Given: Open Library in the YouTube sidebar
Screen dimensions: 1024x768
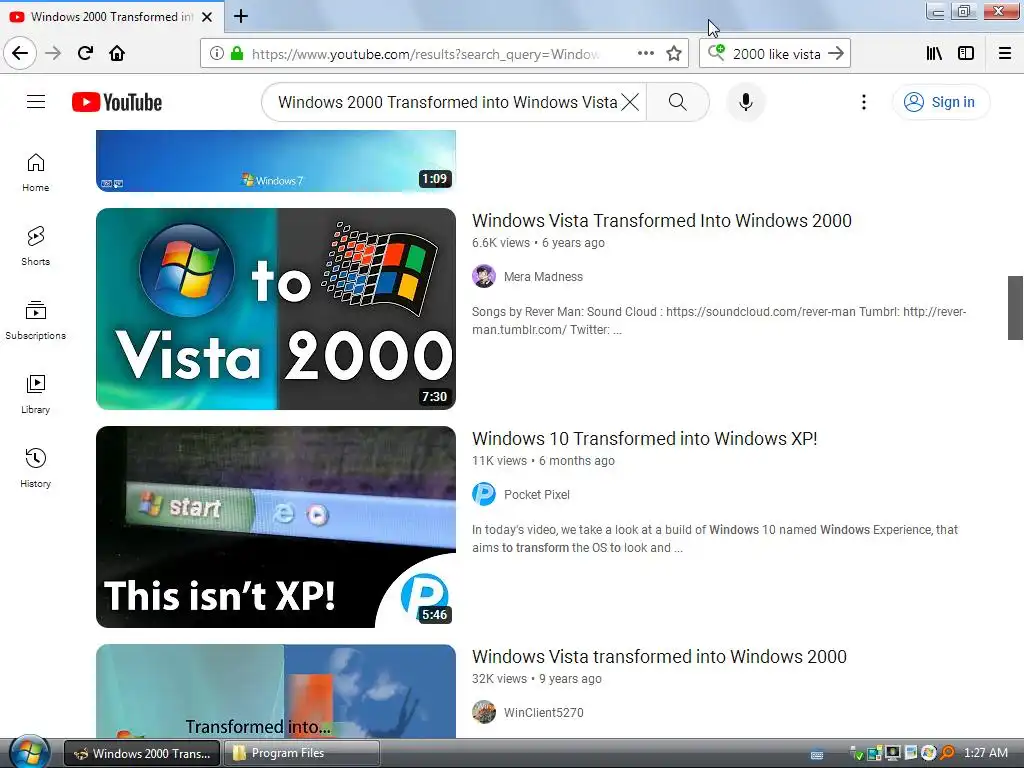Looking at the screenshot, I should coord(36,395).
